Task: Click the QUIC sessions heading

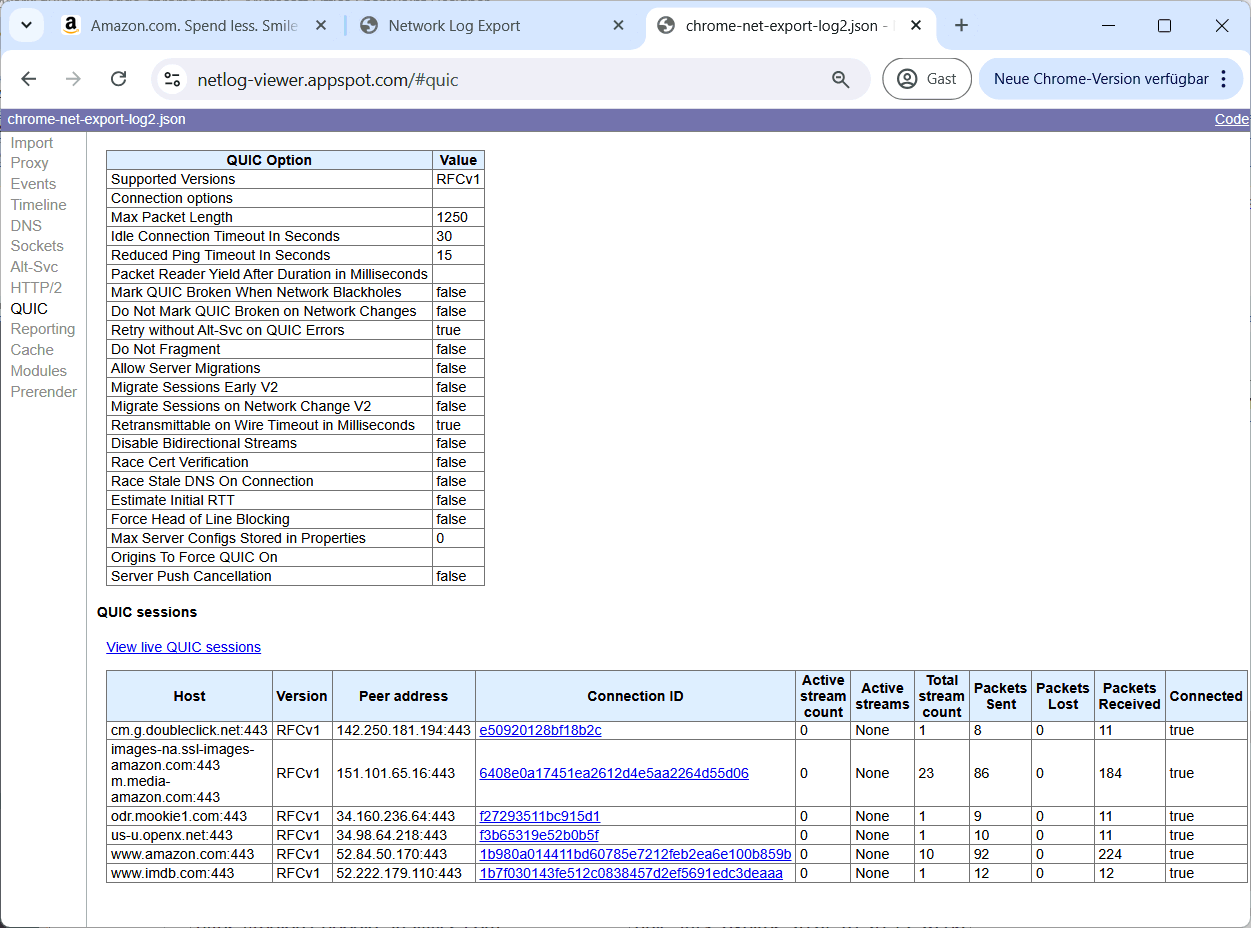Action: 147,612
